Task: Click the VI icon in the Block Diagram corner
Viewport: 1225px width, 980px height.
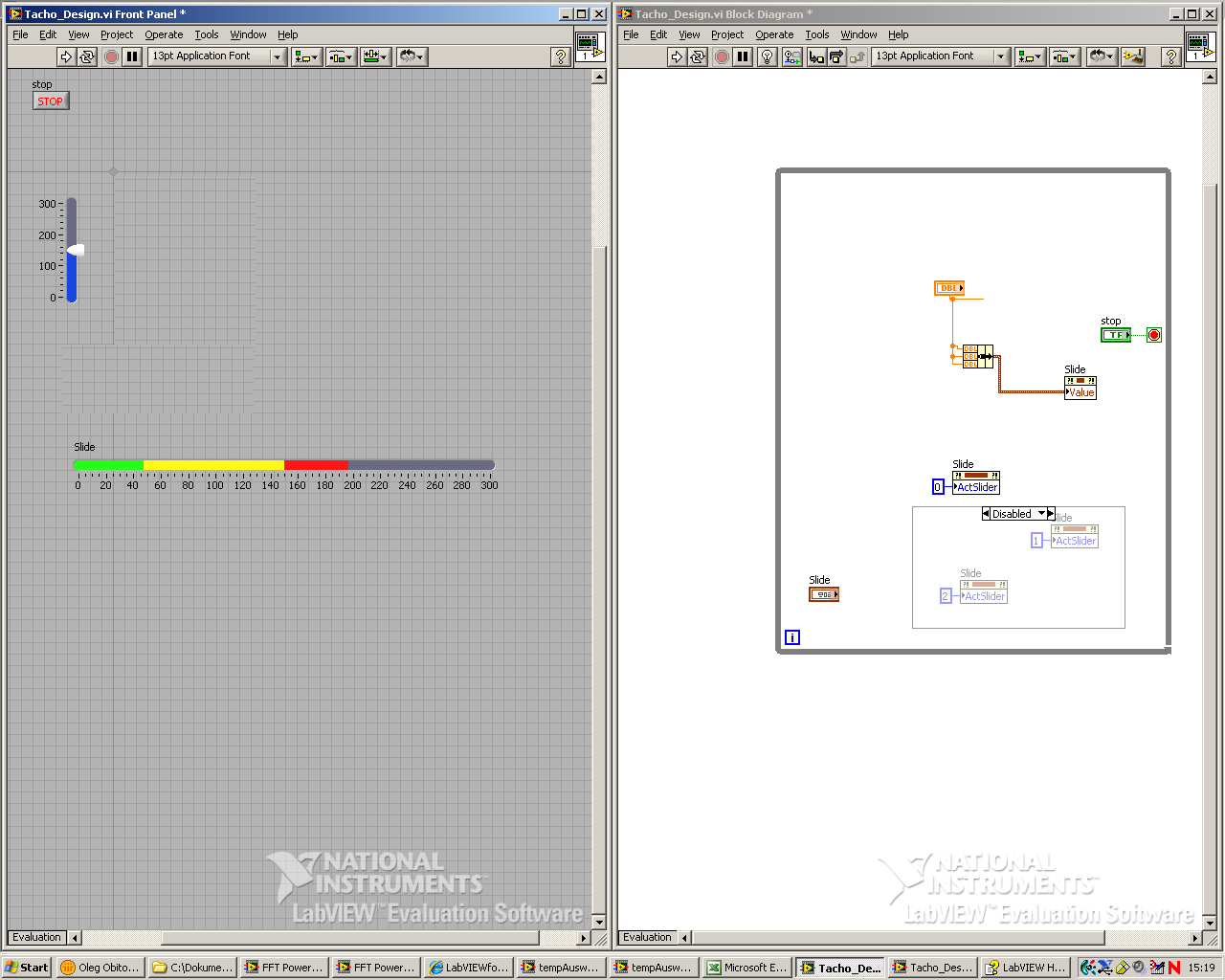Action: [1200, 47]
